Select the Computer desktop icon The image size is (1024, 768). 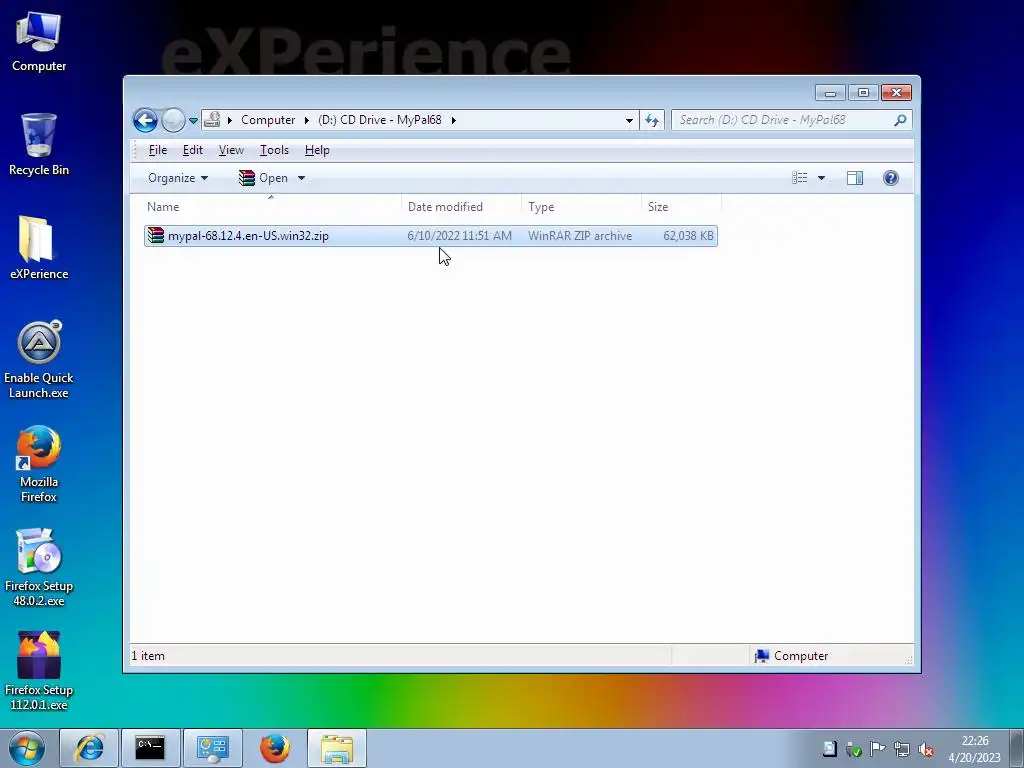click(39, 42)
